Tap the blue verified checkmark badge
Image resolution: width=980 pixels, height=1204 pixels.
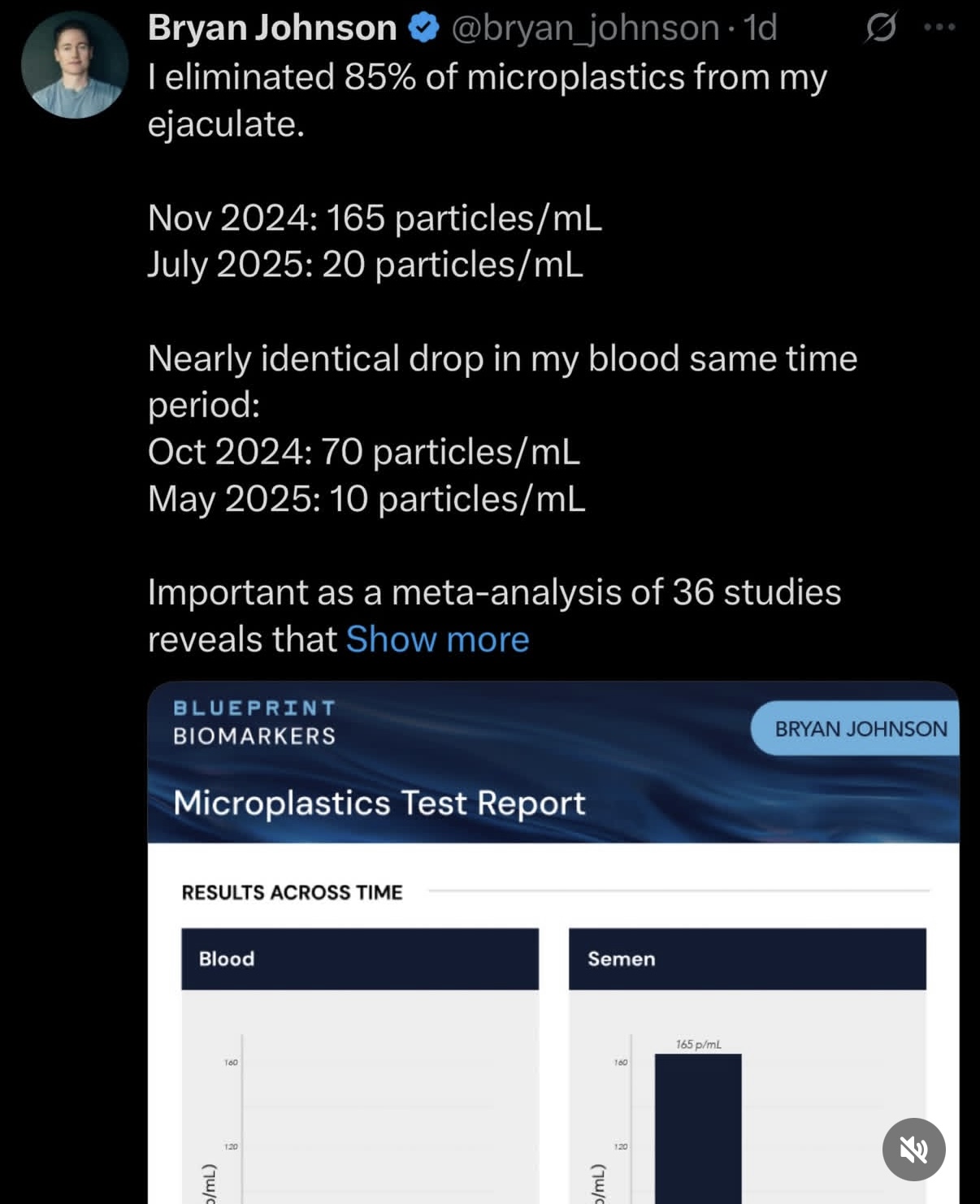423,28
